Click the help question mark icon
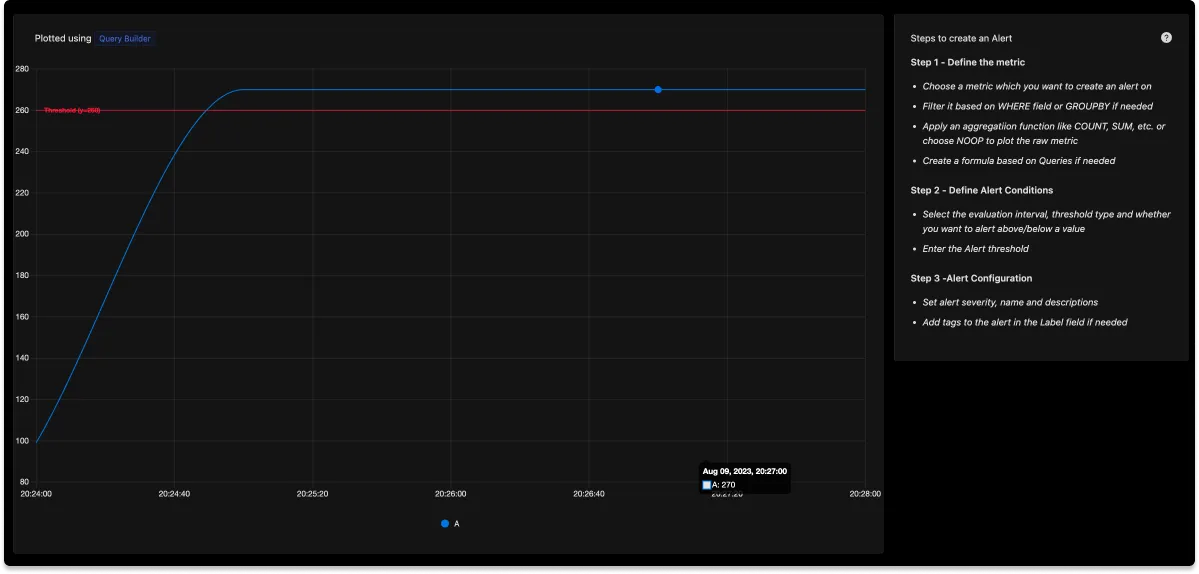 pyautogui.click(x=1166, y=37)
